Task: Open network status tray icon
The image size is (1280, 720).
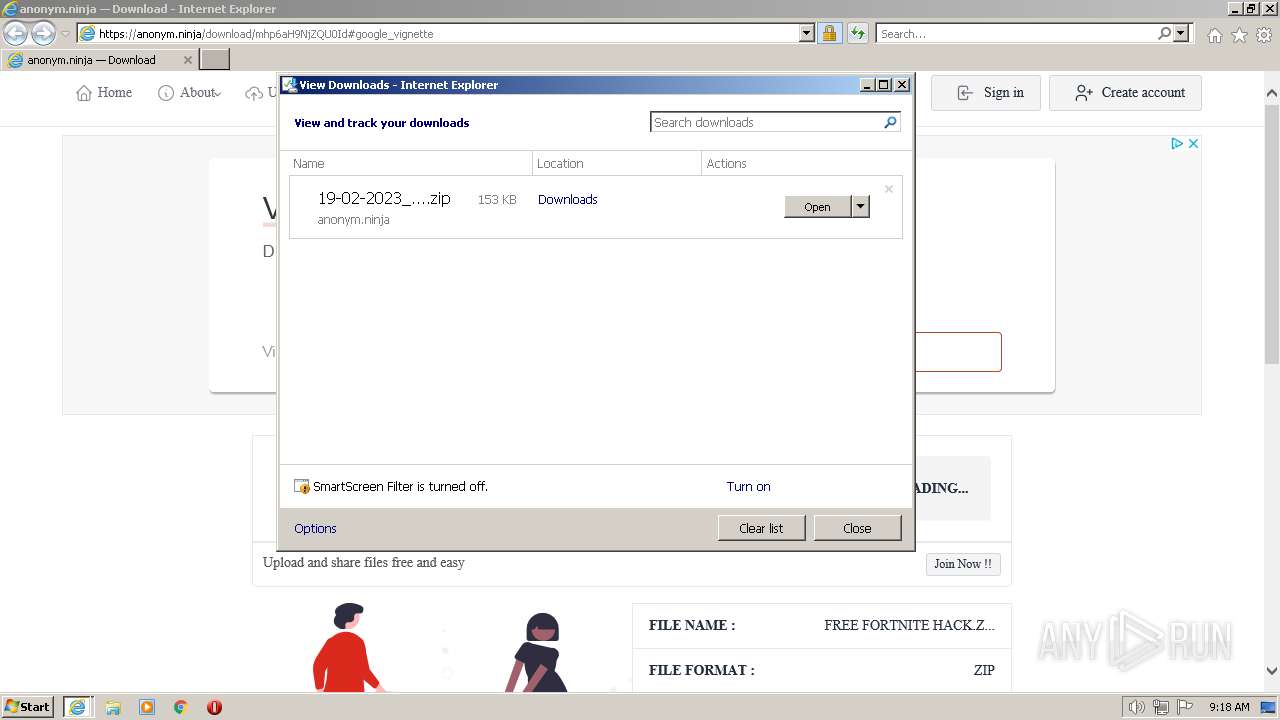Action: coord(1161,707)
